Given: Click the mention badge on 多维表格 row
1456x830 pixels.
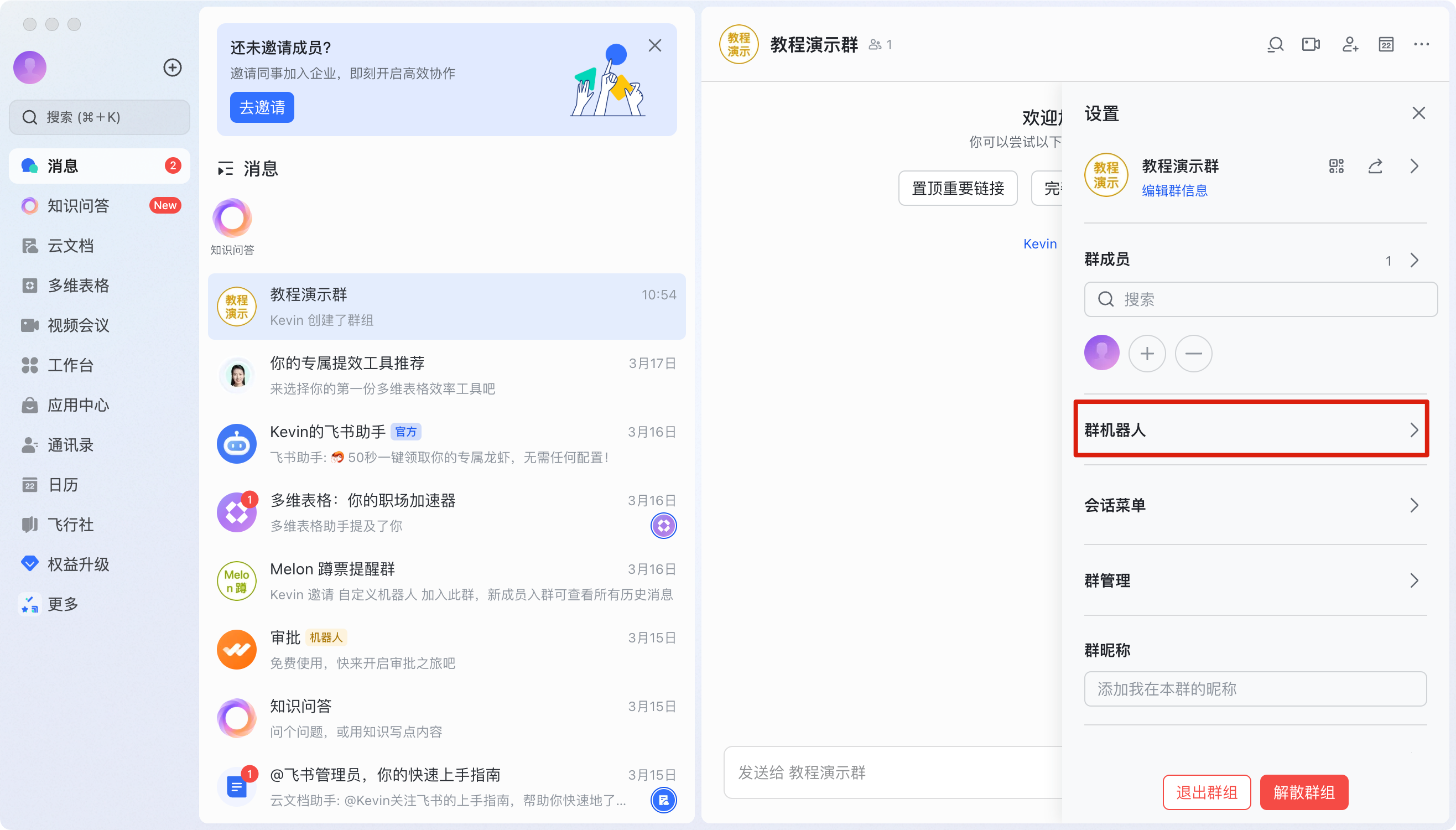Looking at the screenshot, I should coord(663,526).
